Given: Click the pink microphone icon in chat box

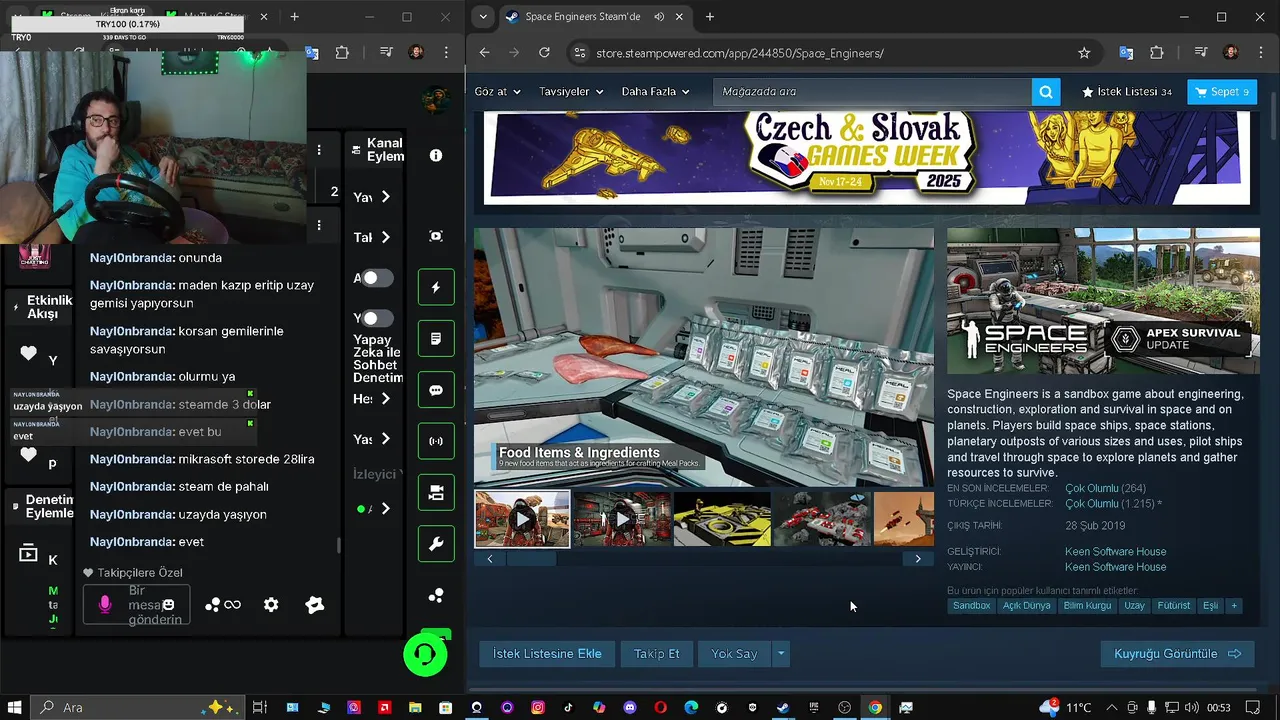Looking at the screenshot, I should tap(105, 605).
